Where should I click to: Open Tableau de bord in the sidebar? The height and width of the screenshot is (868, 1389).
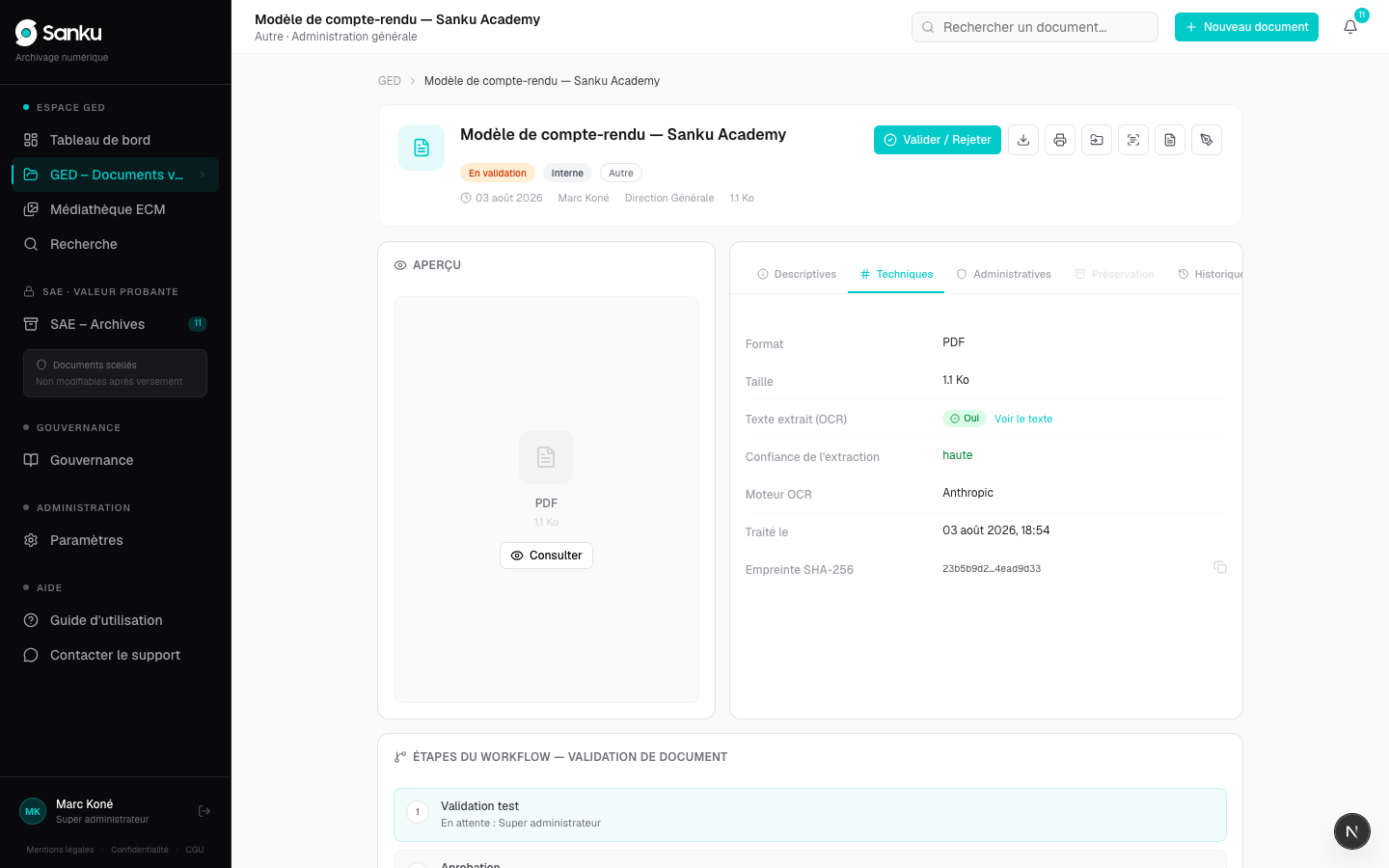click(116, 140)
